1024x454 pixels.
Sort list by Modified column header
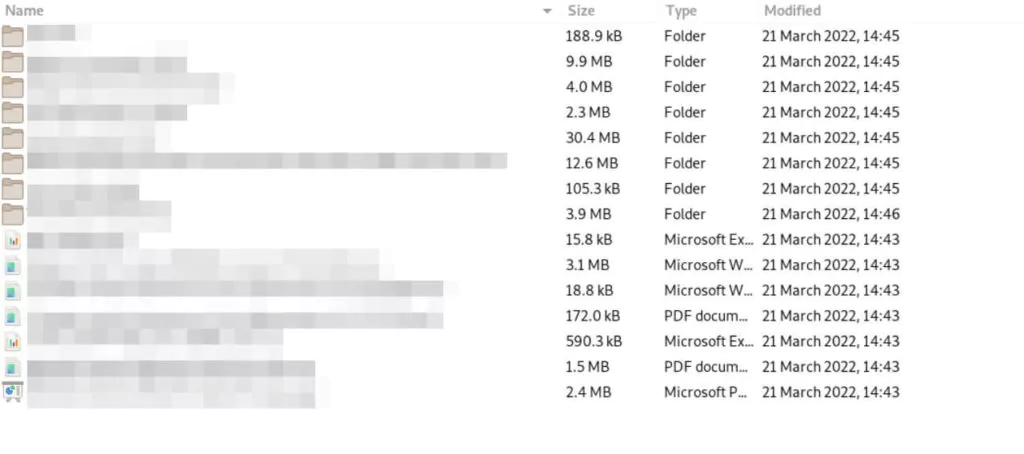(792, 10)
